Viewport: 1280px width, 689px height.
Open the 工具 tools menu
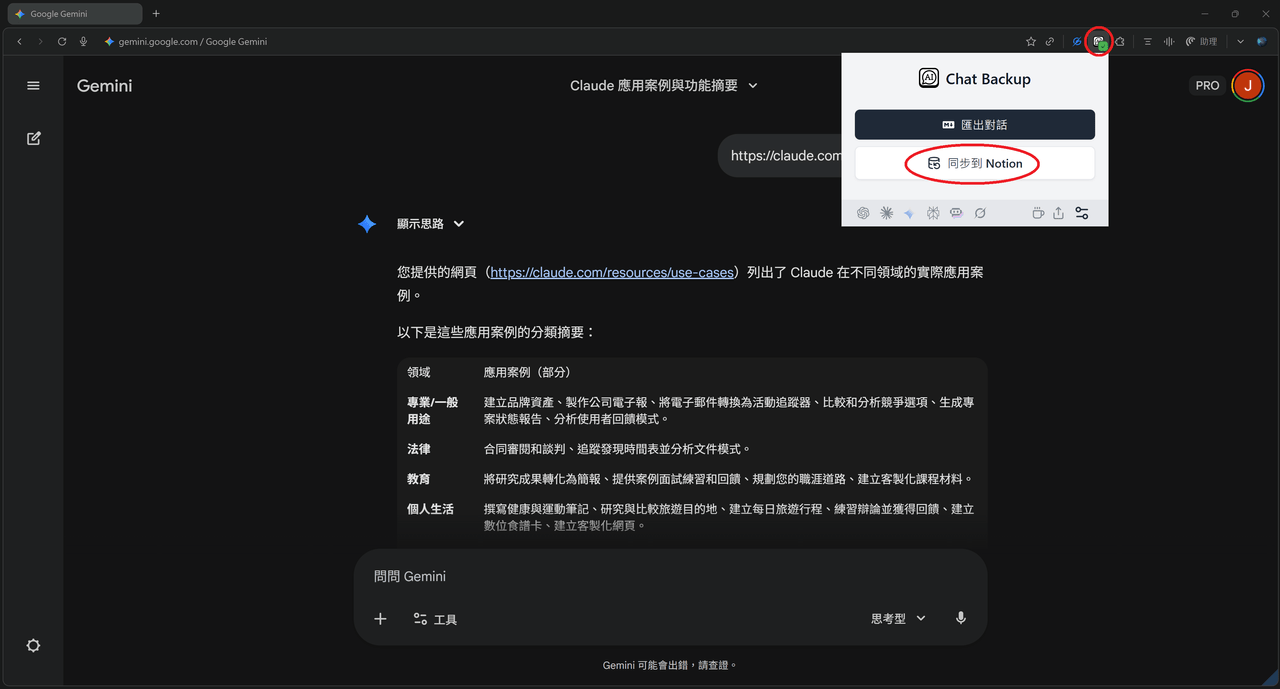(x=435, y=620)
